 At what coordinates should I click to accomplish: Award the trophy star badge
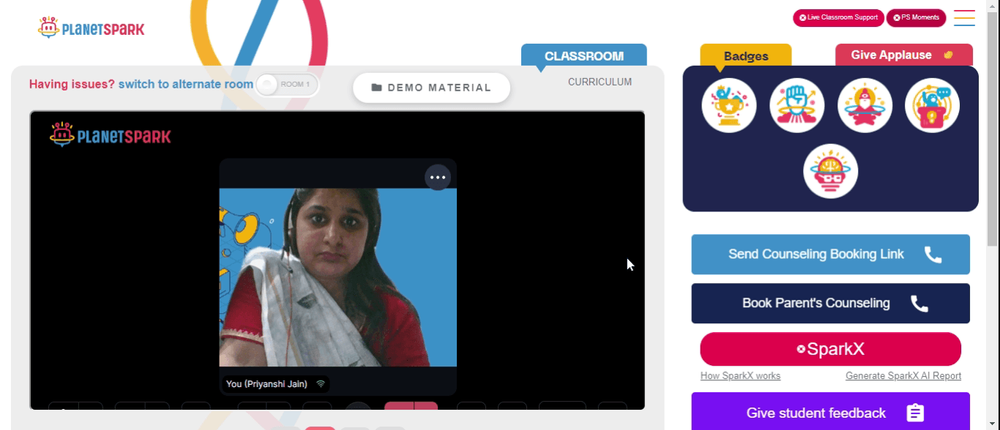pos(729,105)
